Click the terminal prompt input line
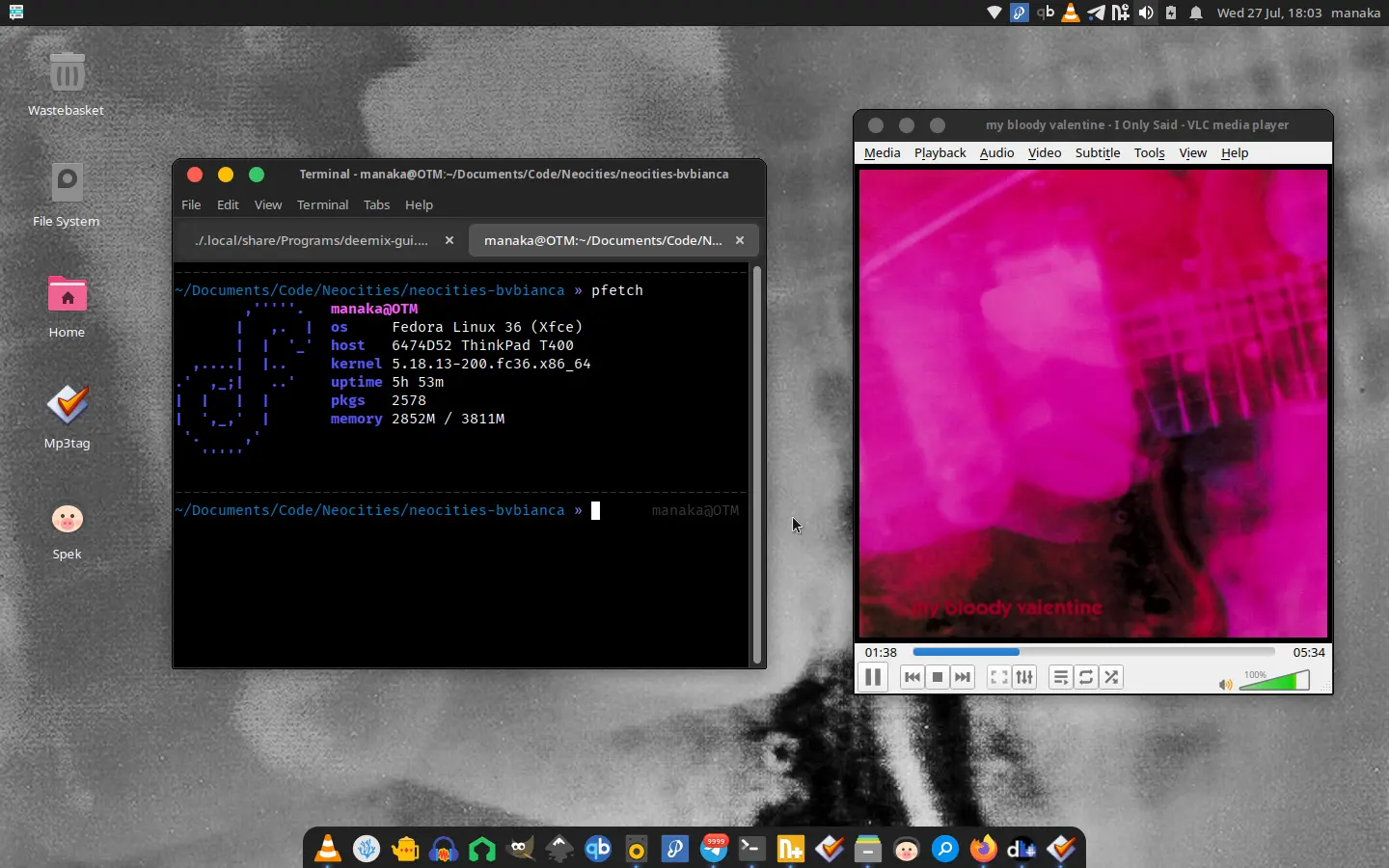Image resolution: width=1389 pixels, height=868 pixels. [x=461, y=510]
